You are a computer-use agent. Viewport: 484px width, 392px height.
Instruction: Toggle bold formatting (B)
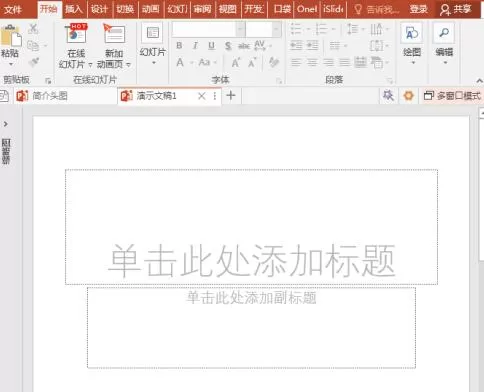(179, 46)
